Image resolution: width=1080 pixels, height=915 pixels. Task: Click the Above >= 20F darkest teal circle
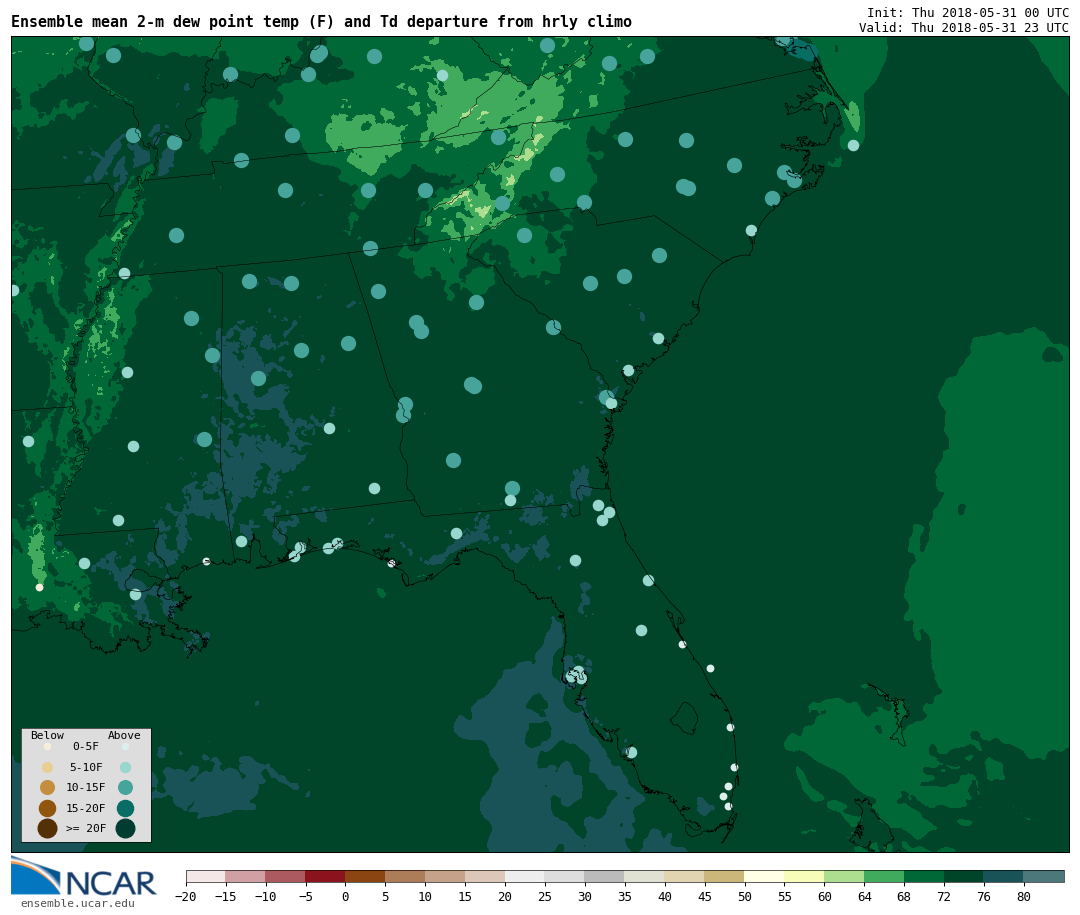pos(125,828)
